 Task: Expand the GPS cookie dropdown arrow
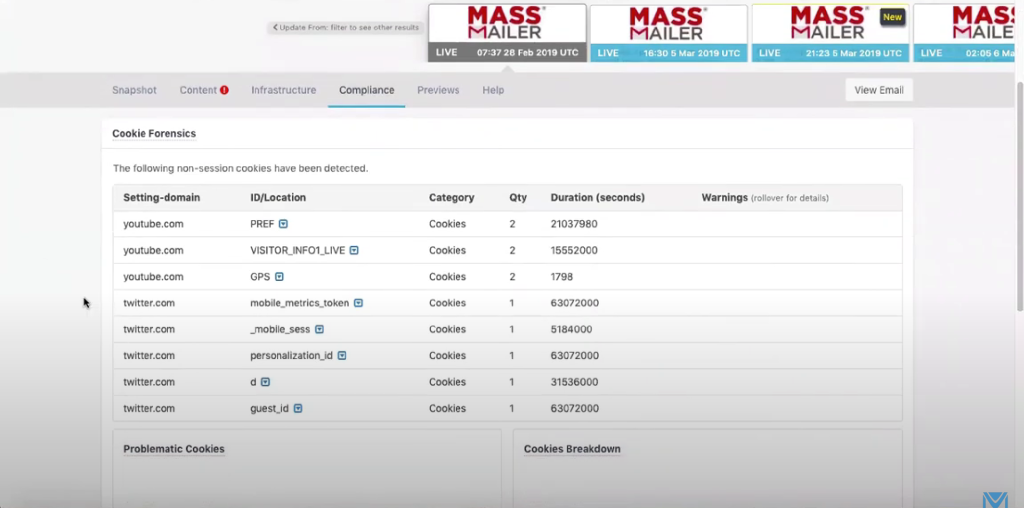click(279, 277)
